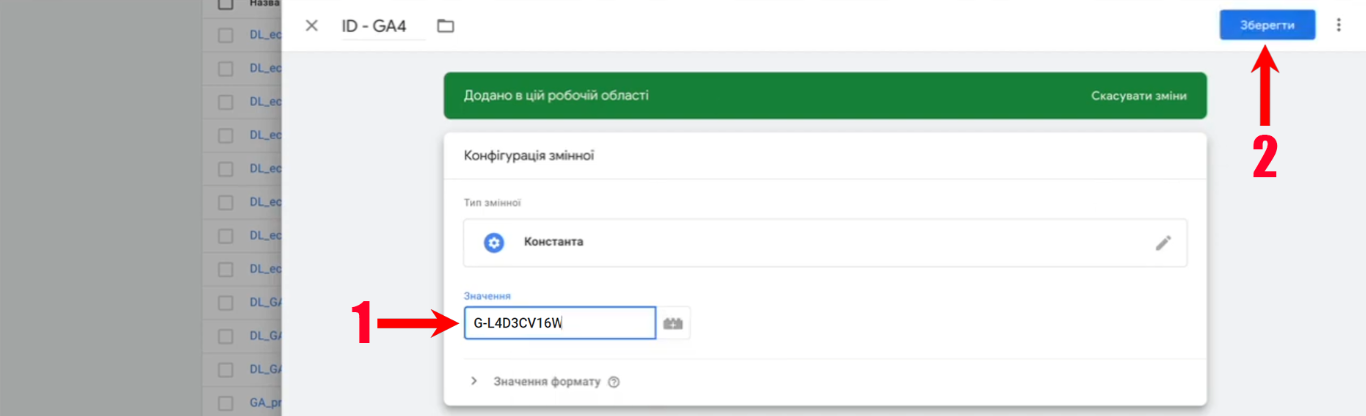Click the Додано в цій робочій області text
The height and width of the screenshot is (416, 1366).
click(556, 96)
